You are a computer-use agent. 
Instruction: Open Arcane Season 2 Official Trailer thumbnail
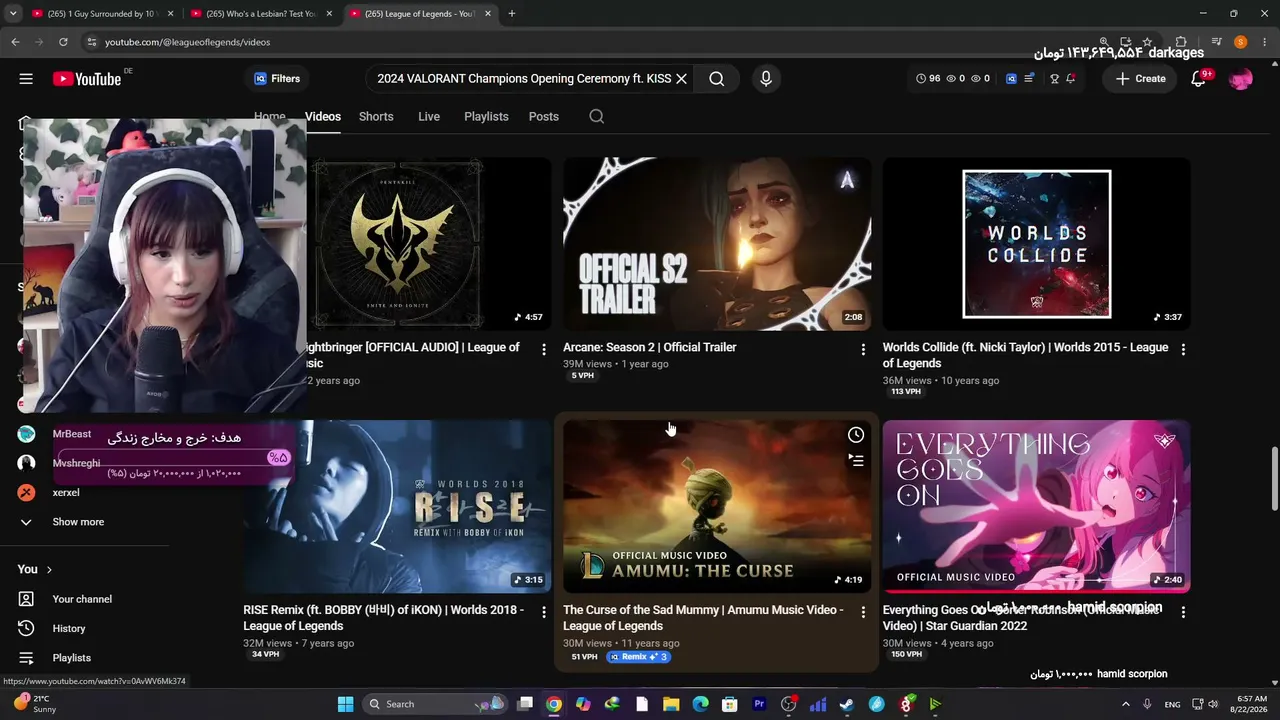(717, 244)
